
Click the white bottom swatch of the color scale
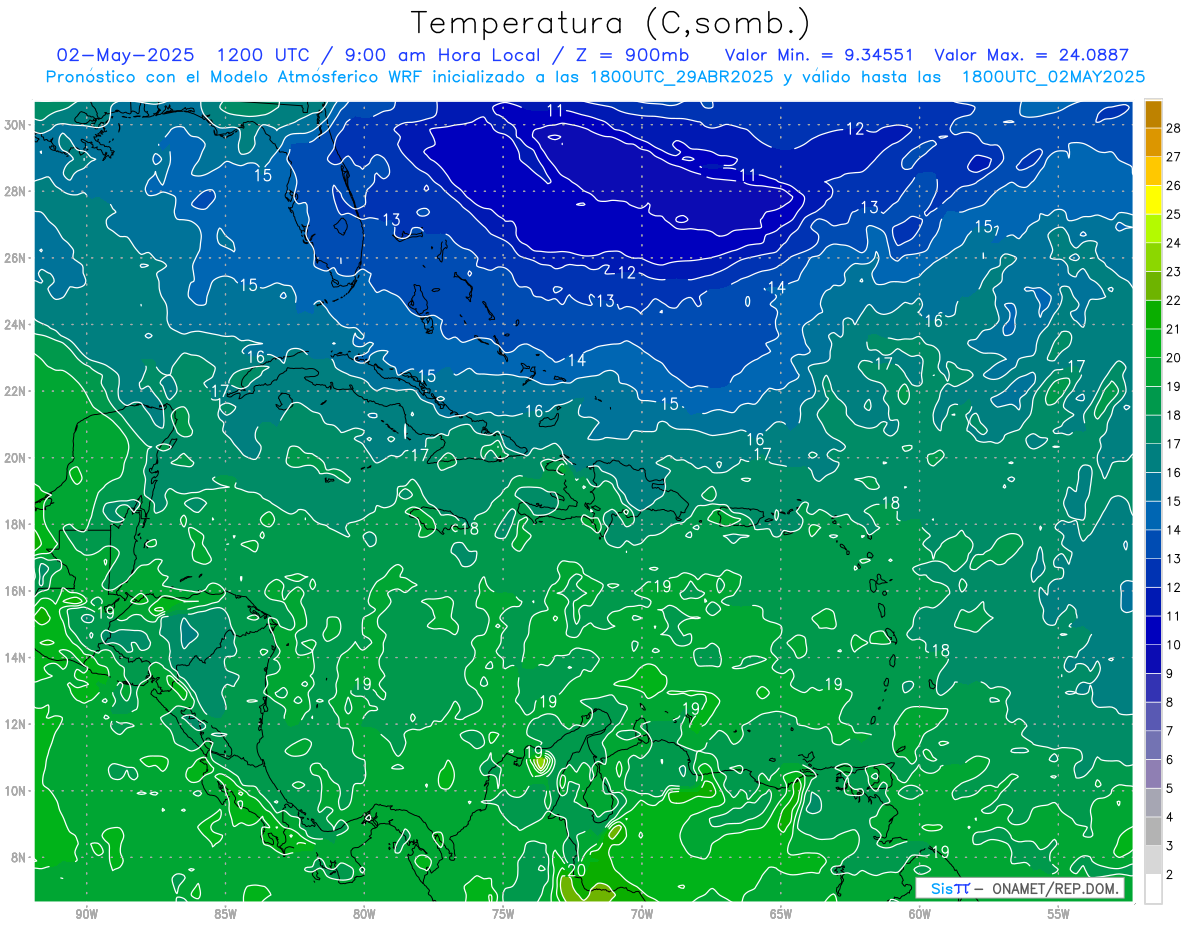point(1154,889)
